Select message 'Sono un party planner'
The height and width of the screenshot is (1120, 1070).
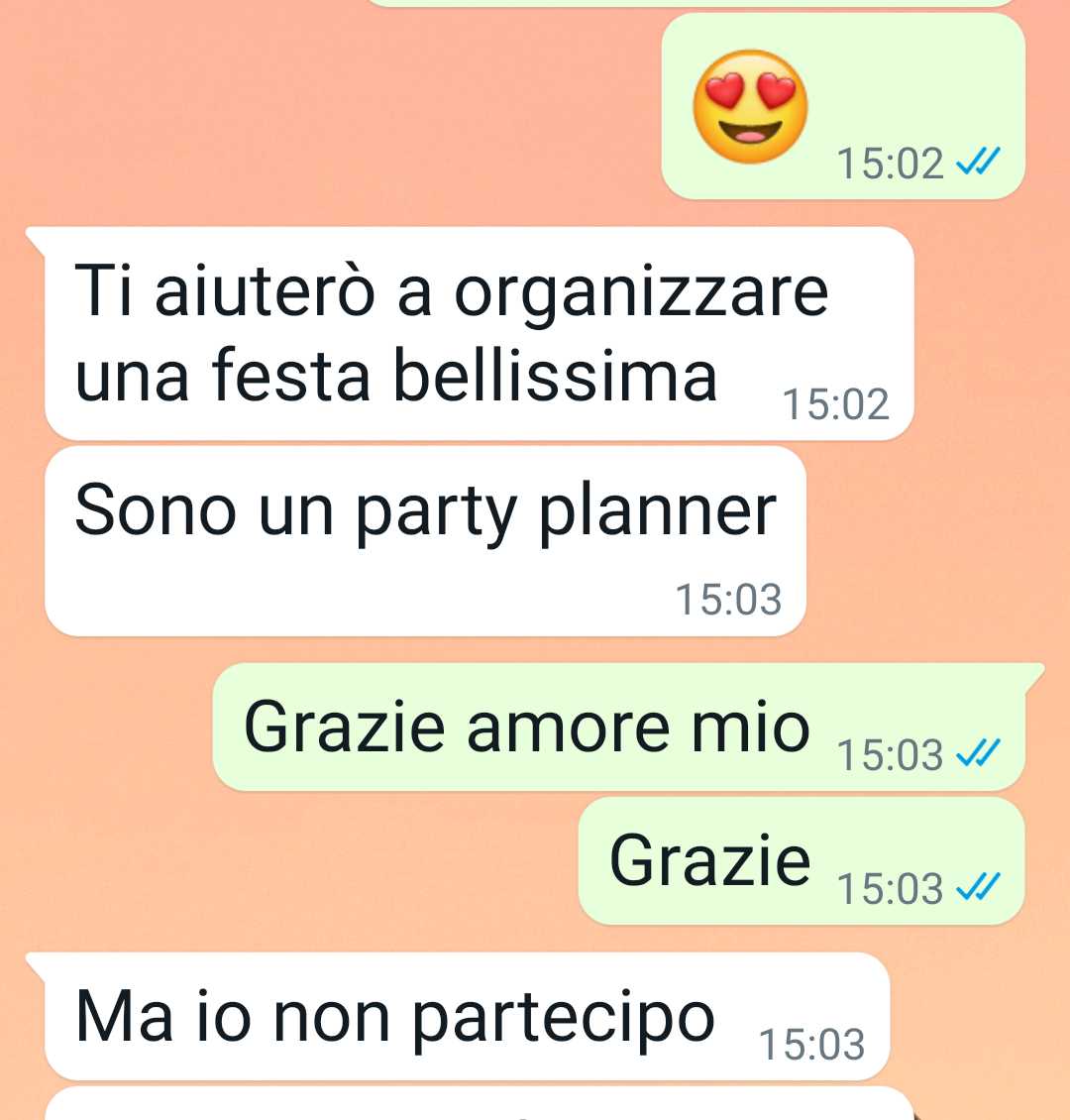point(425,541)
